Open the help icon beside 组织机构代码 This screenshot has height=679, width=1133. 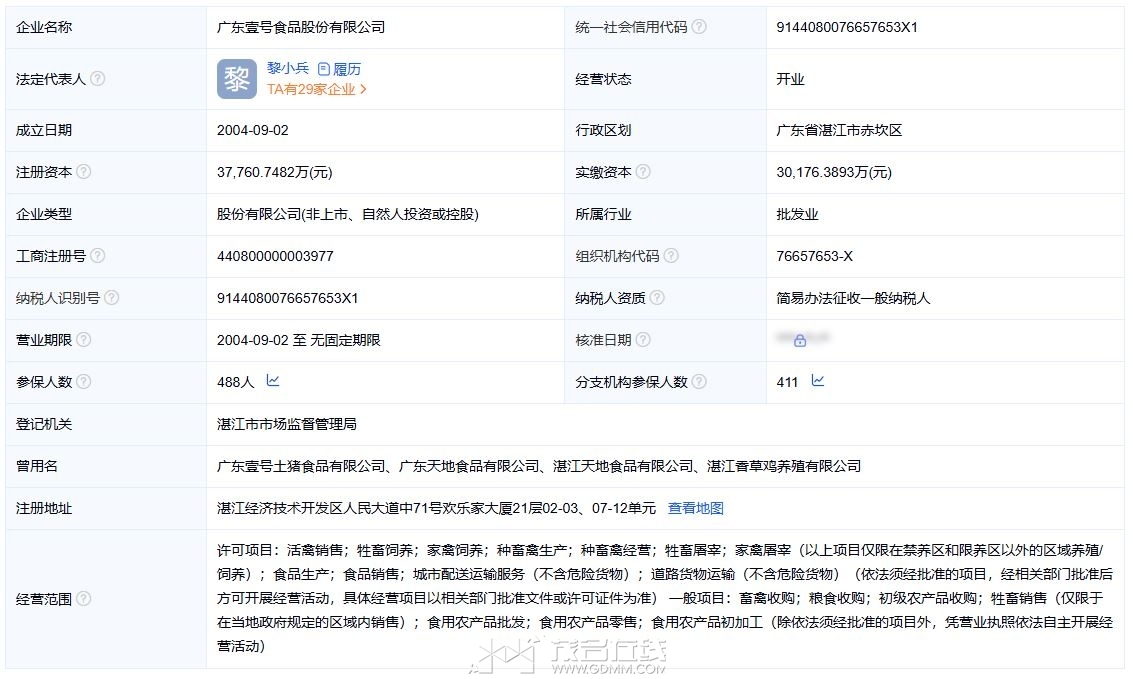click(671, 256)
